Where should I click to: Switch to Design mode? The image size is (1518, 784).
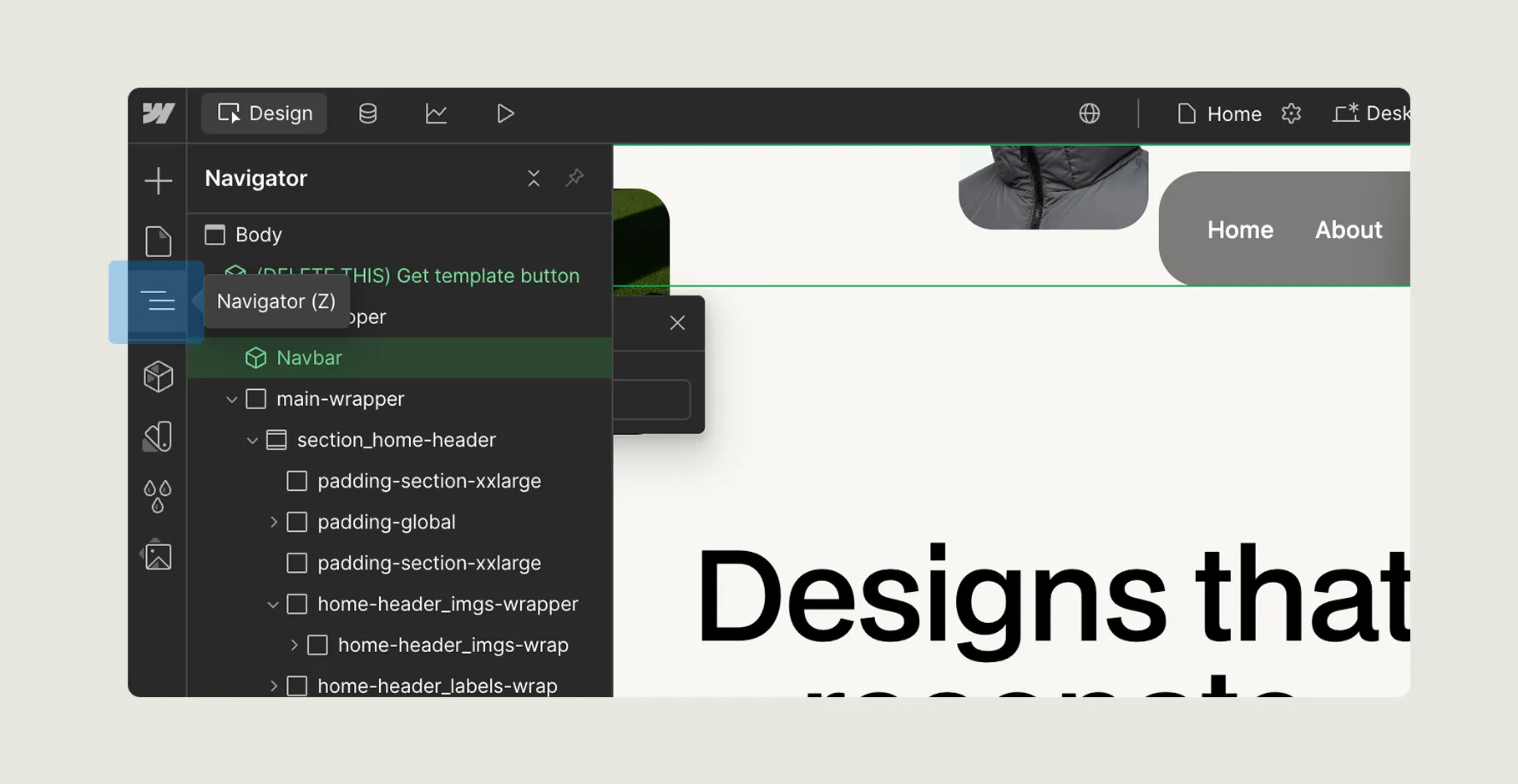[263, 113]
